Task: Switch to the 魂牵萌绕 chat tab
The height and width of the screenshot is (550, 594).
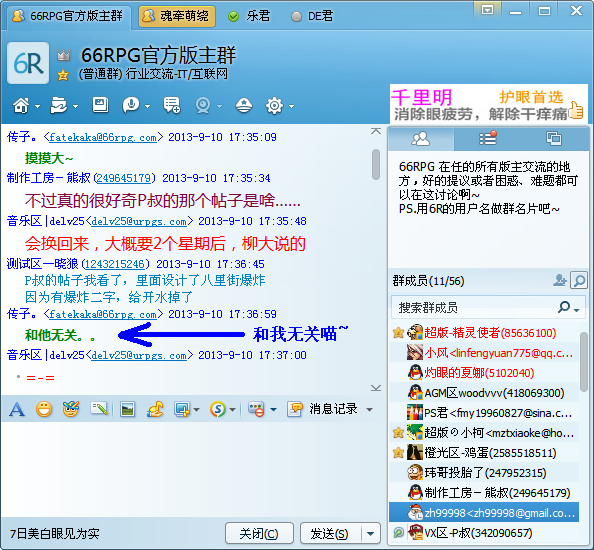Action: 177,16
